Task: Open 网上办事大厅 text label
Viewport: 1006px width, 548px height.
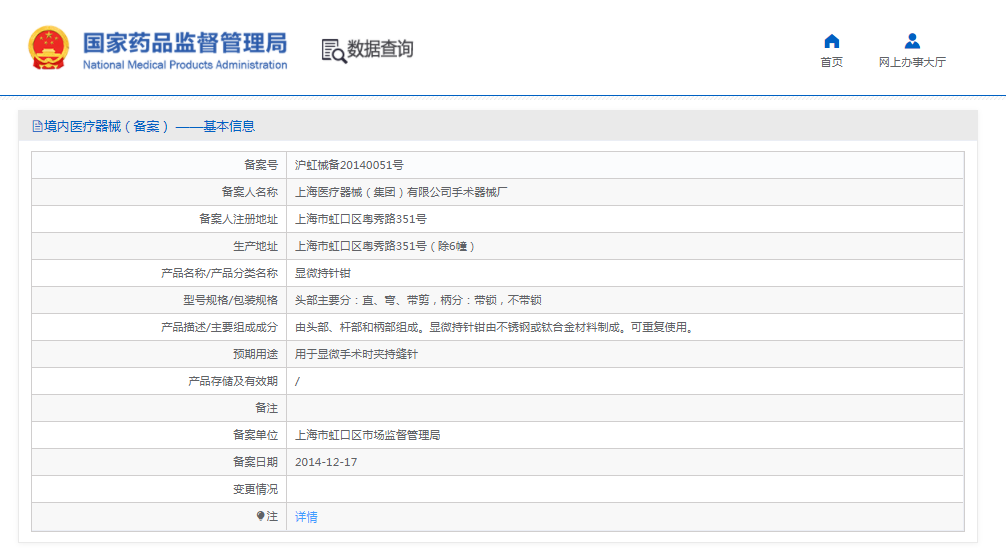Action: pyautogui.click(x=912, y=62)
